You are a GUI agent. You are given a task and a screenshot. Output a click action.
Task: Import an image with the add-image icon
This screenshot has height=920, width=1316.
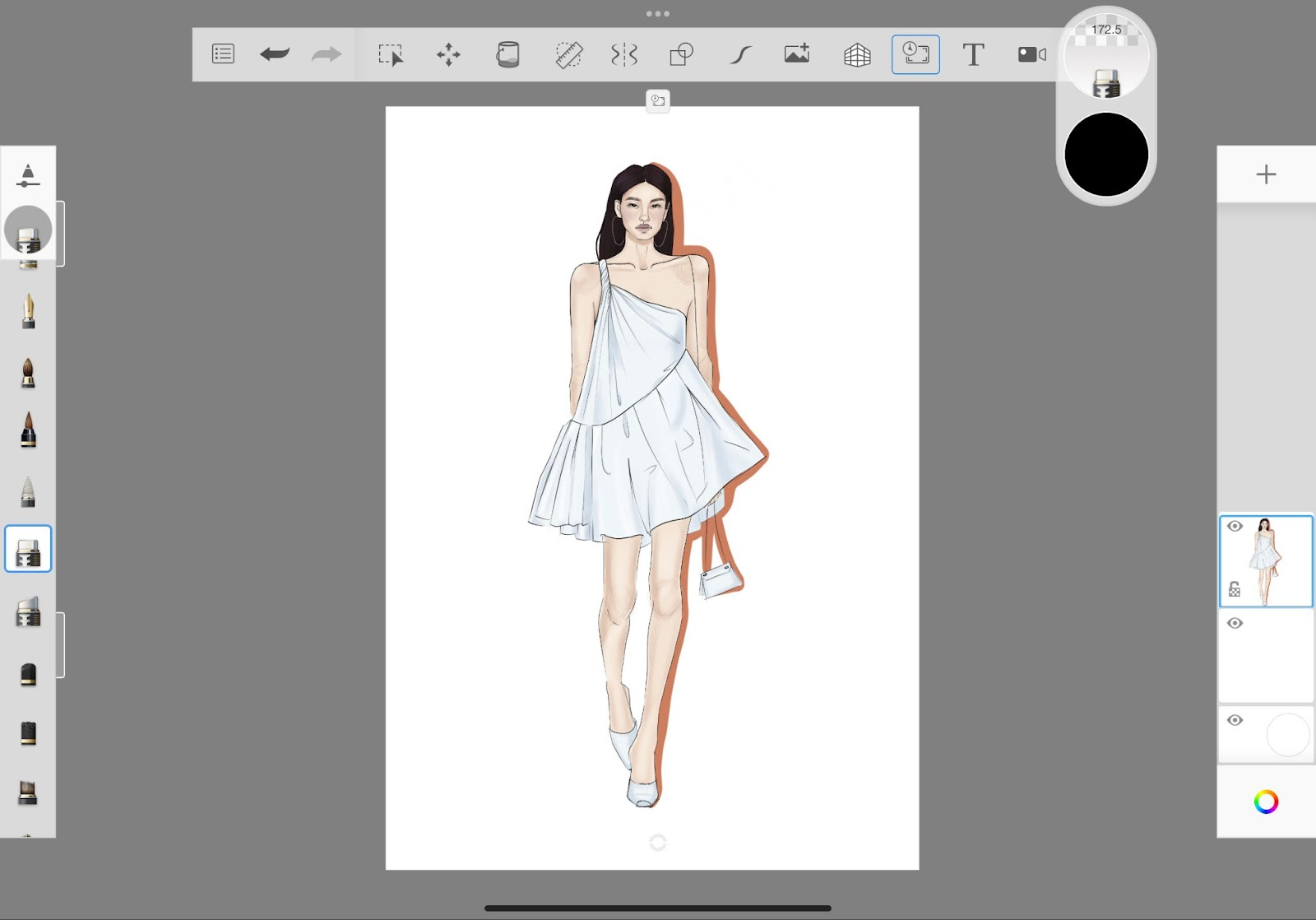[x=796, y=54]
